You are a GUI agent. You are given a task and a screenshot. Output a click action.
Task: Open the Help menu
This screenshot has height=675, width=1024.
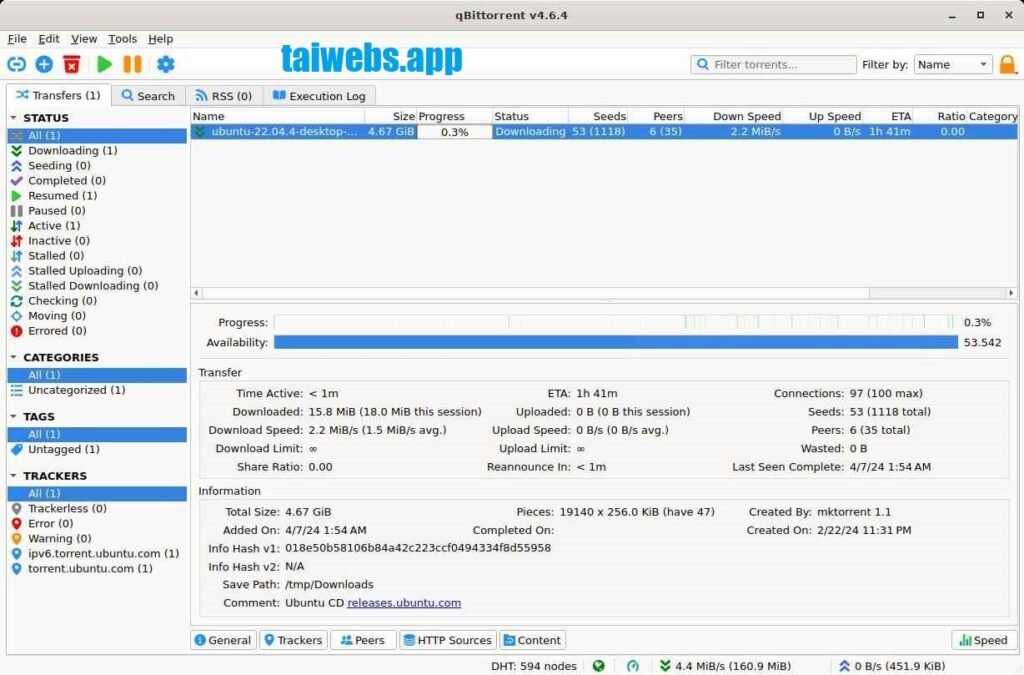(161, 39)
